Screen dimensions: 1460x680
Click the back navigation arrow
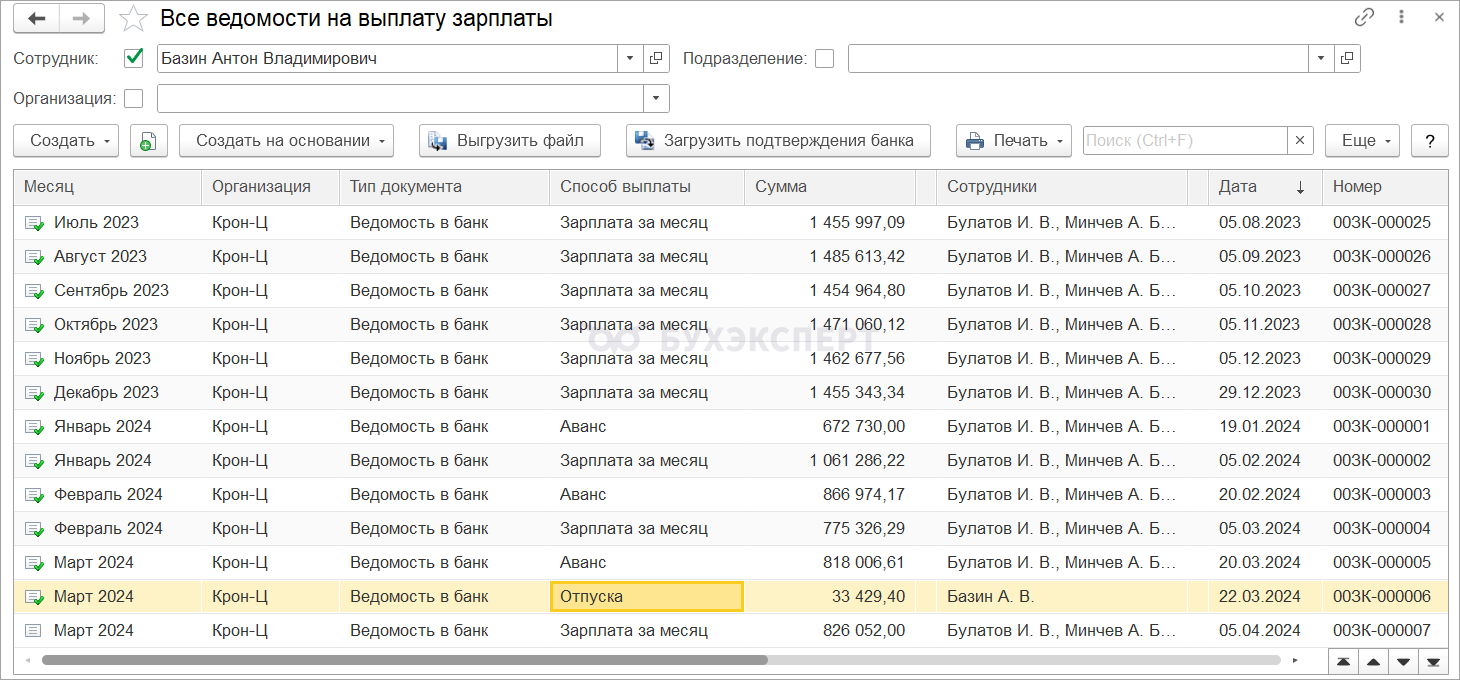[36, 19]
